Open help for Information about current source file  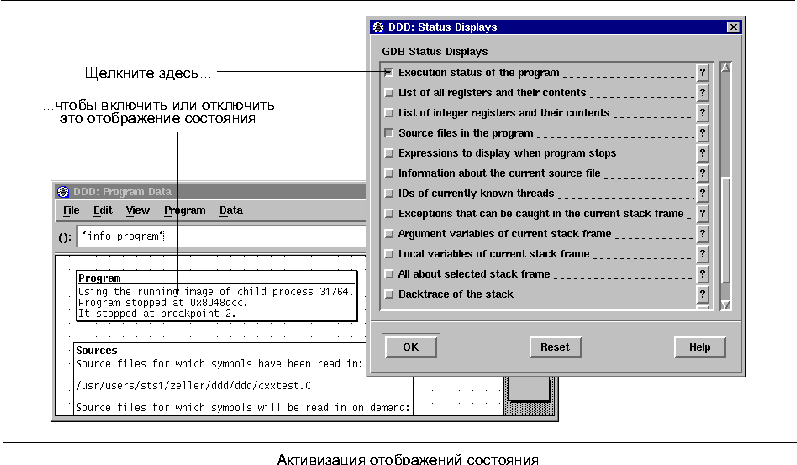pos(702,173)
